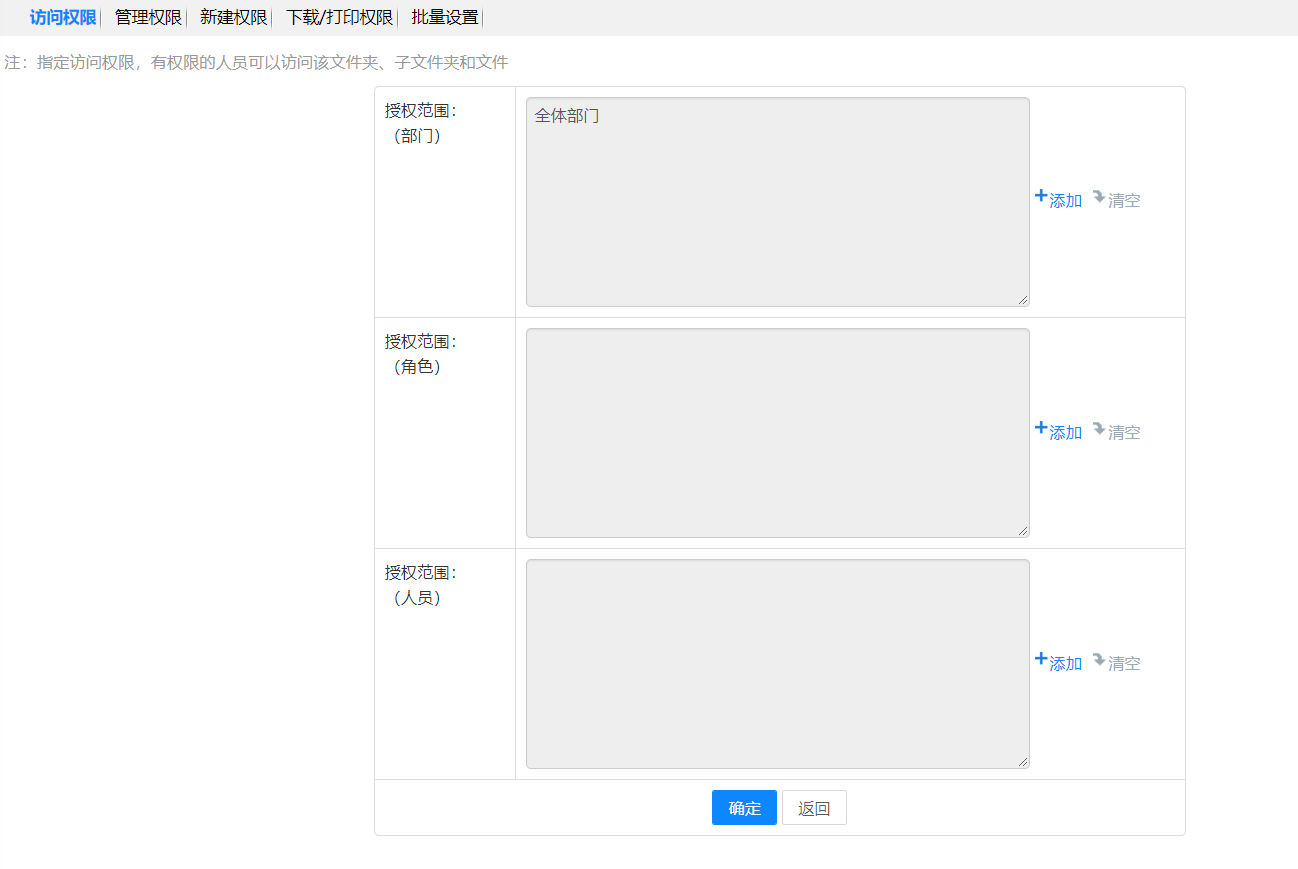Click the clear arrow icon for role scope
1298x869 pixels.
(1098, 429)
